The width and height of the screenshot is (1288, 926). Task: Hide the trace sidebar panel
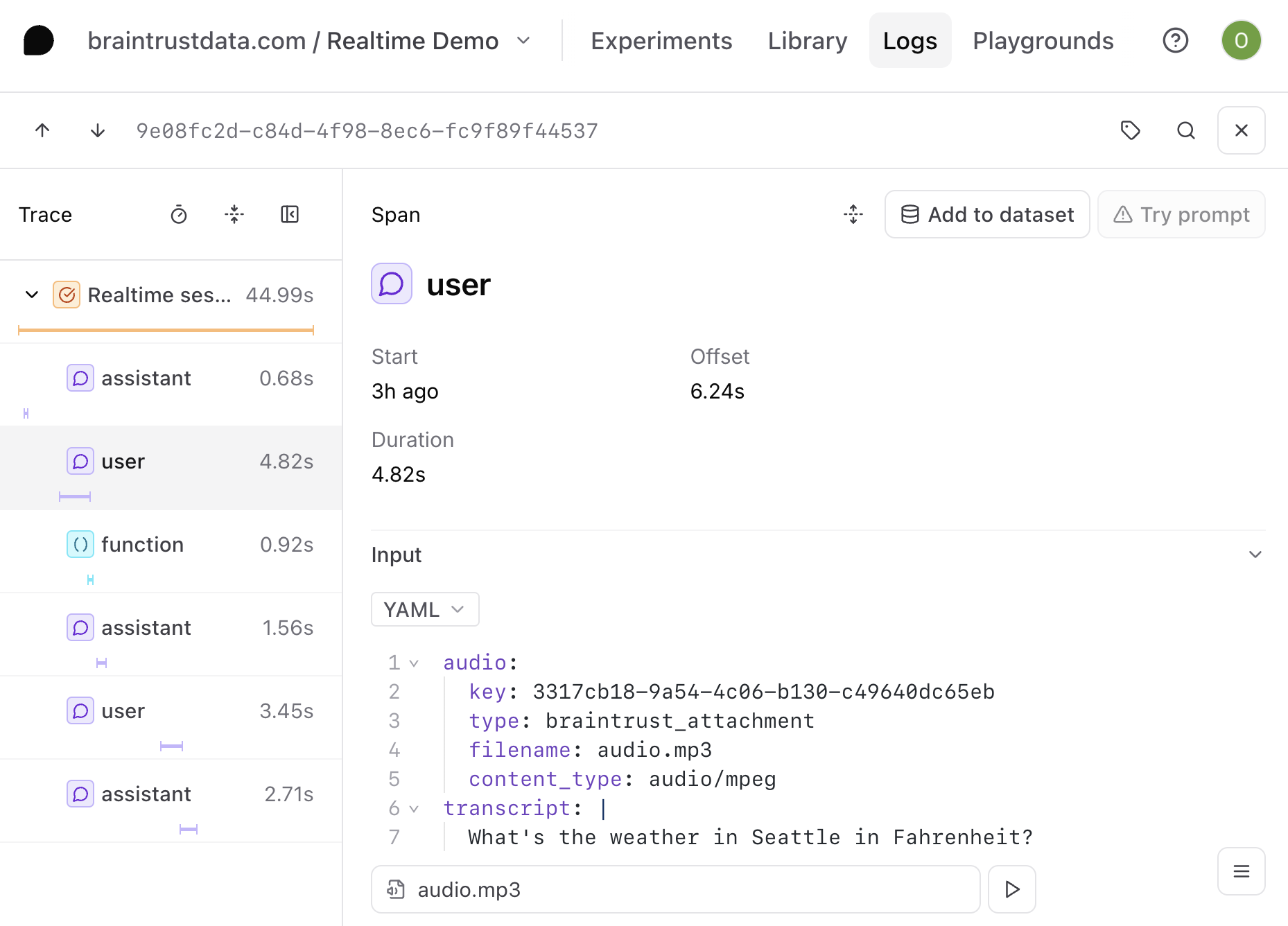(x=290, y=215)
